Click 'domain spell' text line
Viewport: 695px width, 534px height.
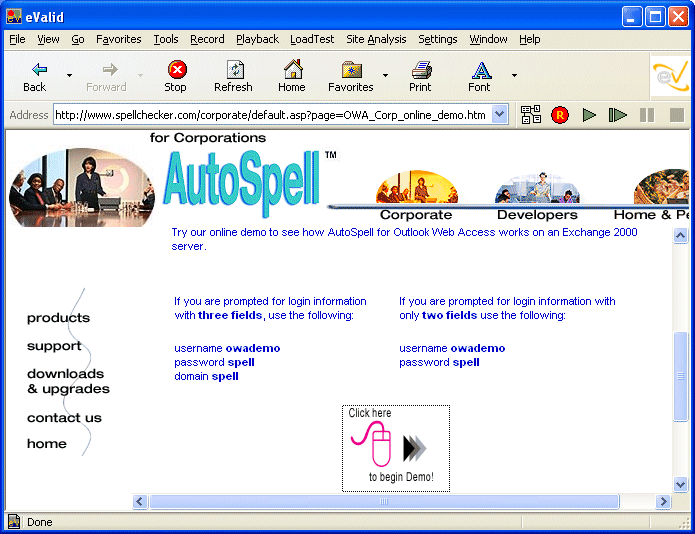pyautogui.click(x=206, y=376)
